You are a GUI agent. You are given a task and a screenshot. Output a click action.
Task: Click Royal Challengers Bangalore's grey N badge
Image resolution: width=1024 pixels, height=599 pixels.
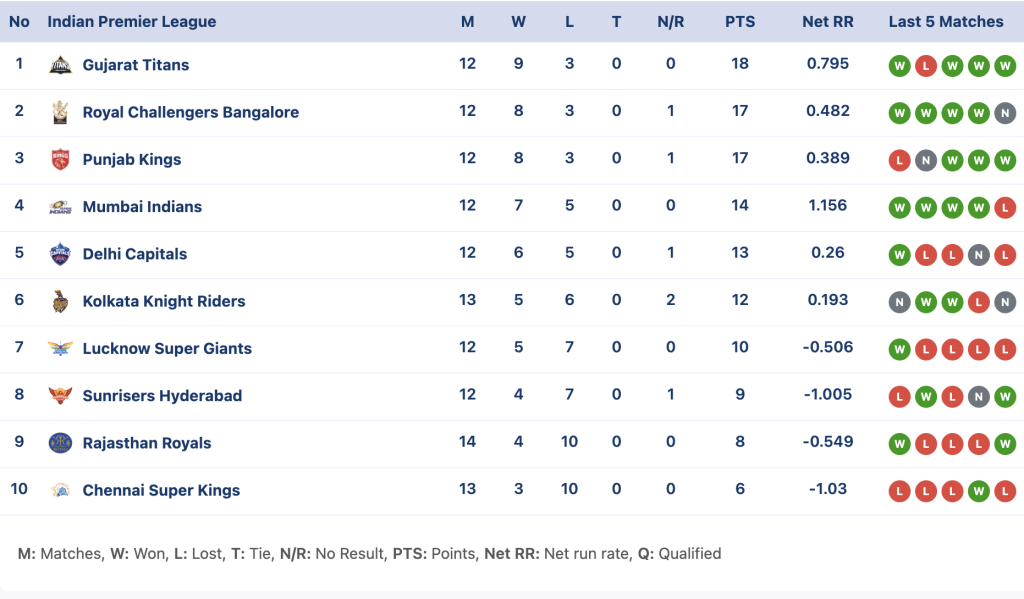click(x=1005, y=113)
